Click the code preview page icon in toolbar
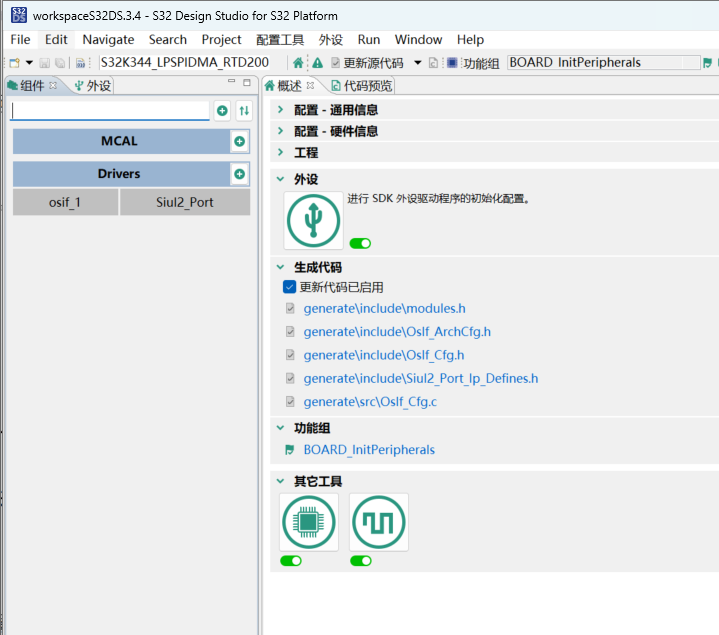 point(433,63)
